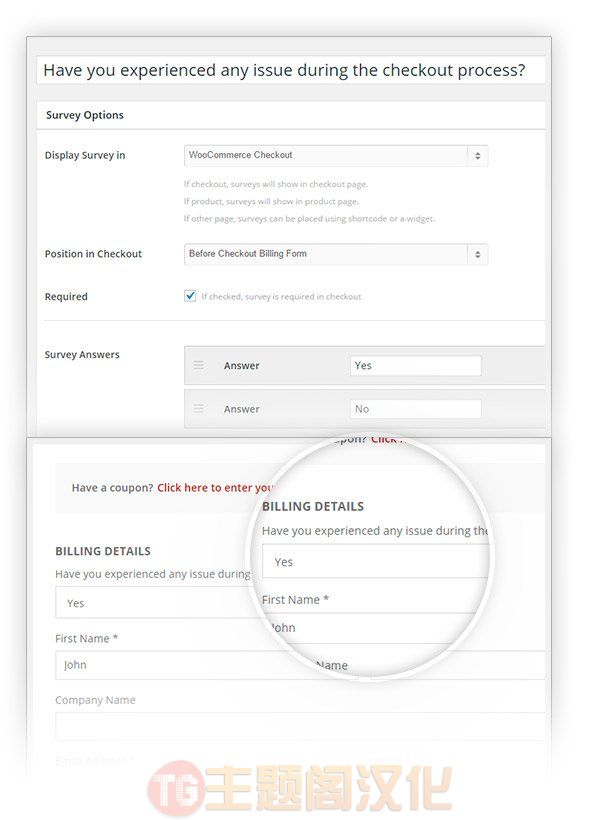Screen dimensions: 600x820
Task: Click 'If checked, survey is required in checkout' text
Action: 281,297
